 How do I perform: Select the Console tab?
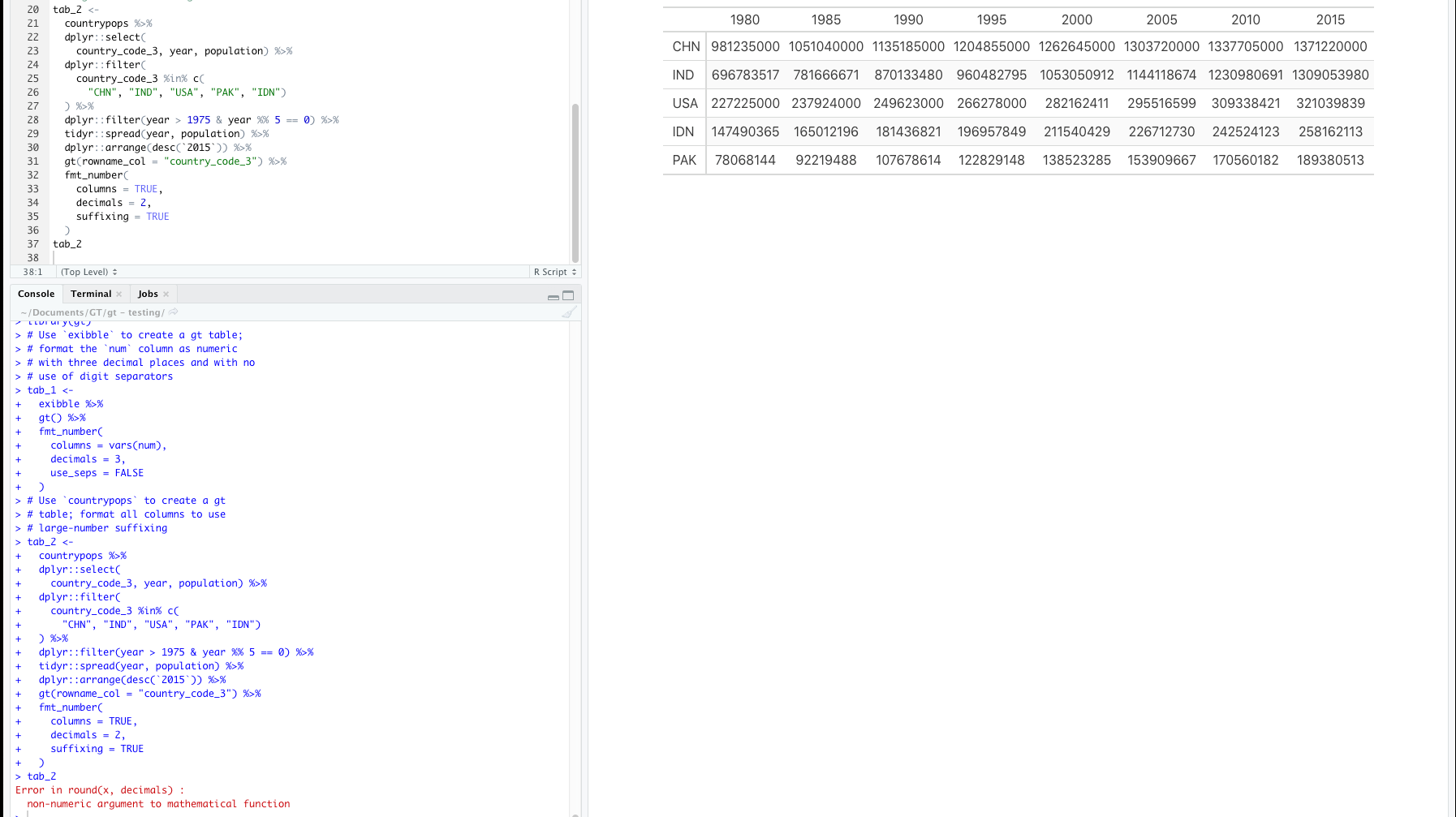(x=37, y=293)
